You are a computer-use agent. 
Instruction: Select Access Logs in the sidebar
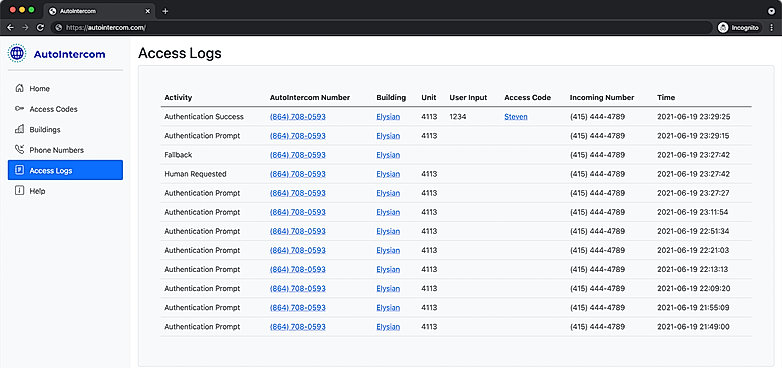65,170
